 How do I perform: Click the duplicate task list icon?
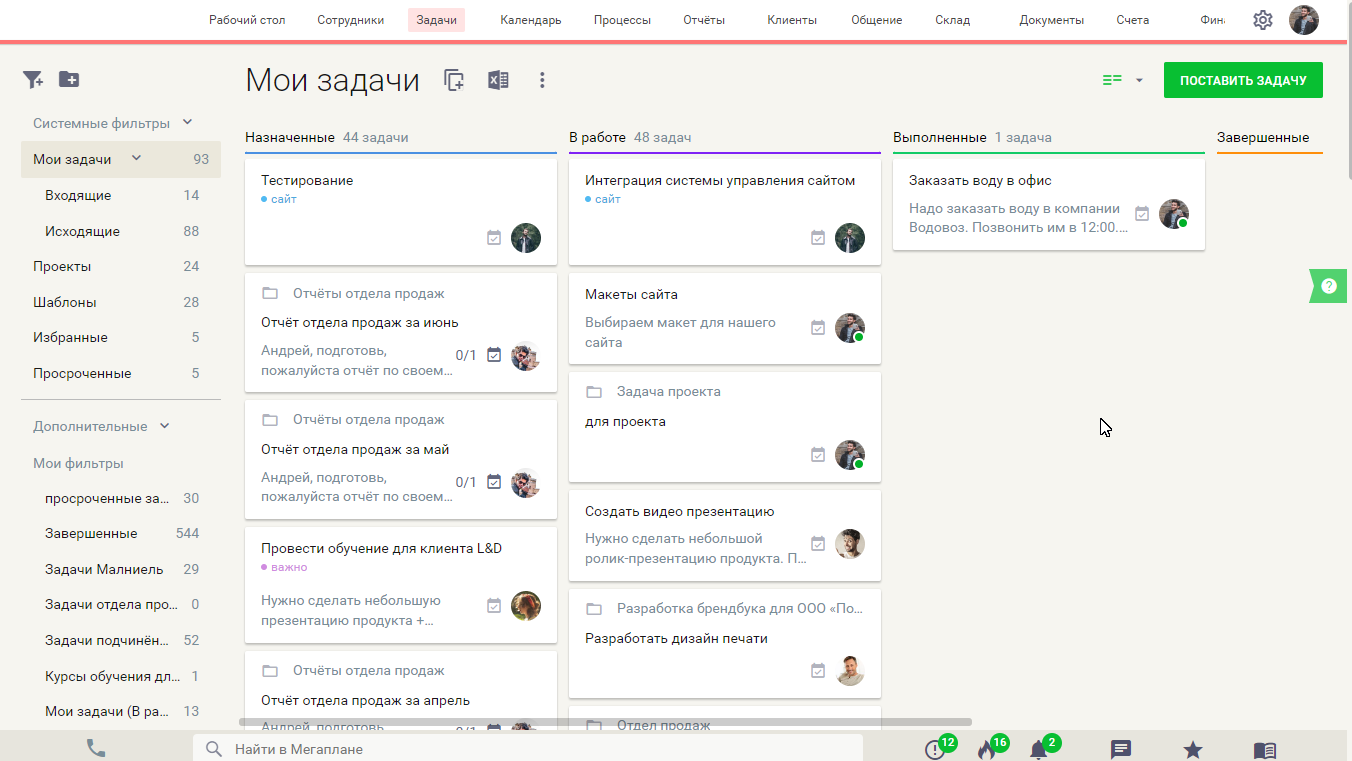pyautogui.click(x=454, y=80)
